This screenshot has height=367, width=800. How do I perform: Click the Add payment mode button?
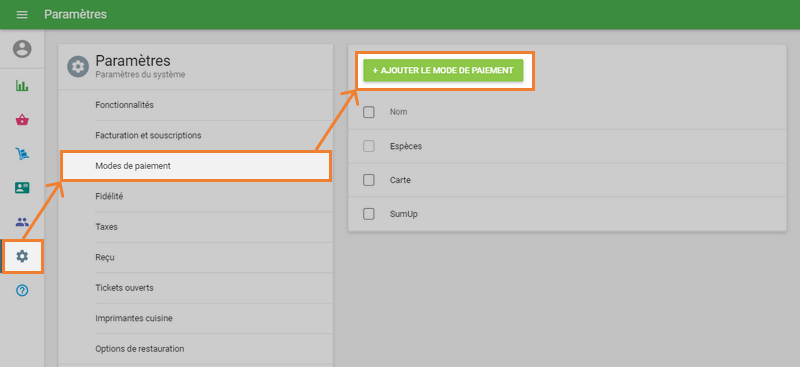click(443, 70)
